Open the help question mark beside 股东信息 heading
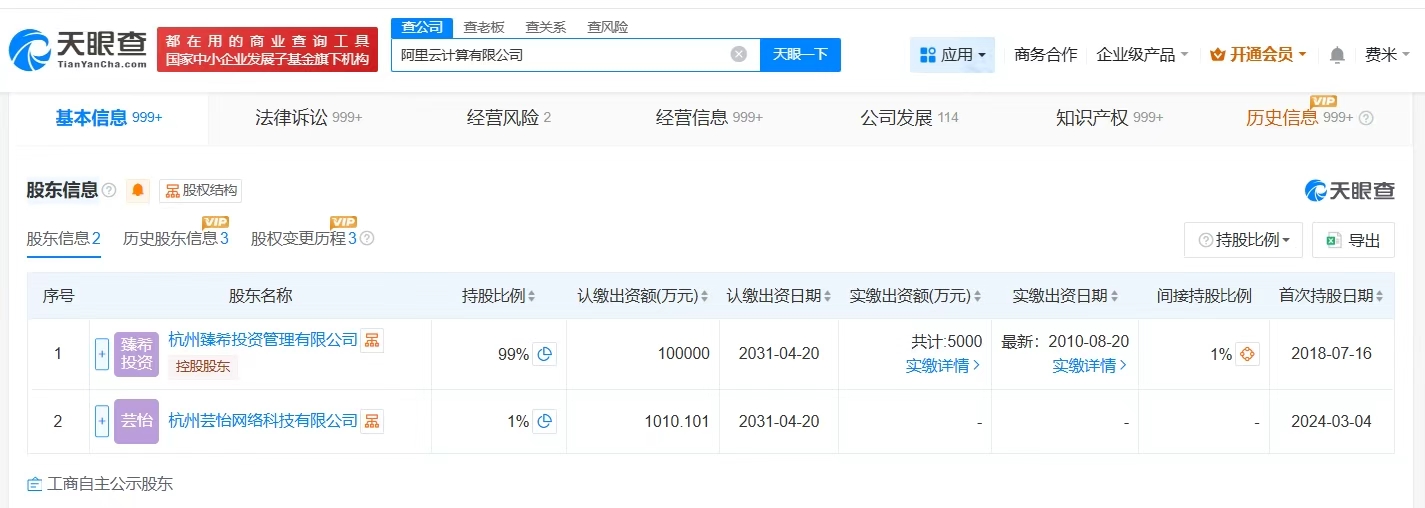This screenshot has width=1425, height=508. (x=109, y=190)
